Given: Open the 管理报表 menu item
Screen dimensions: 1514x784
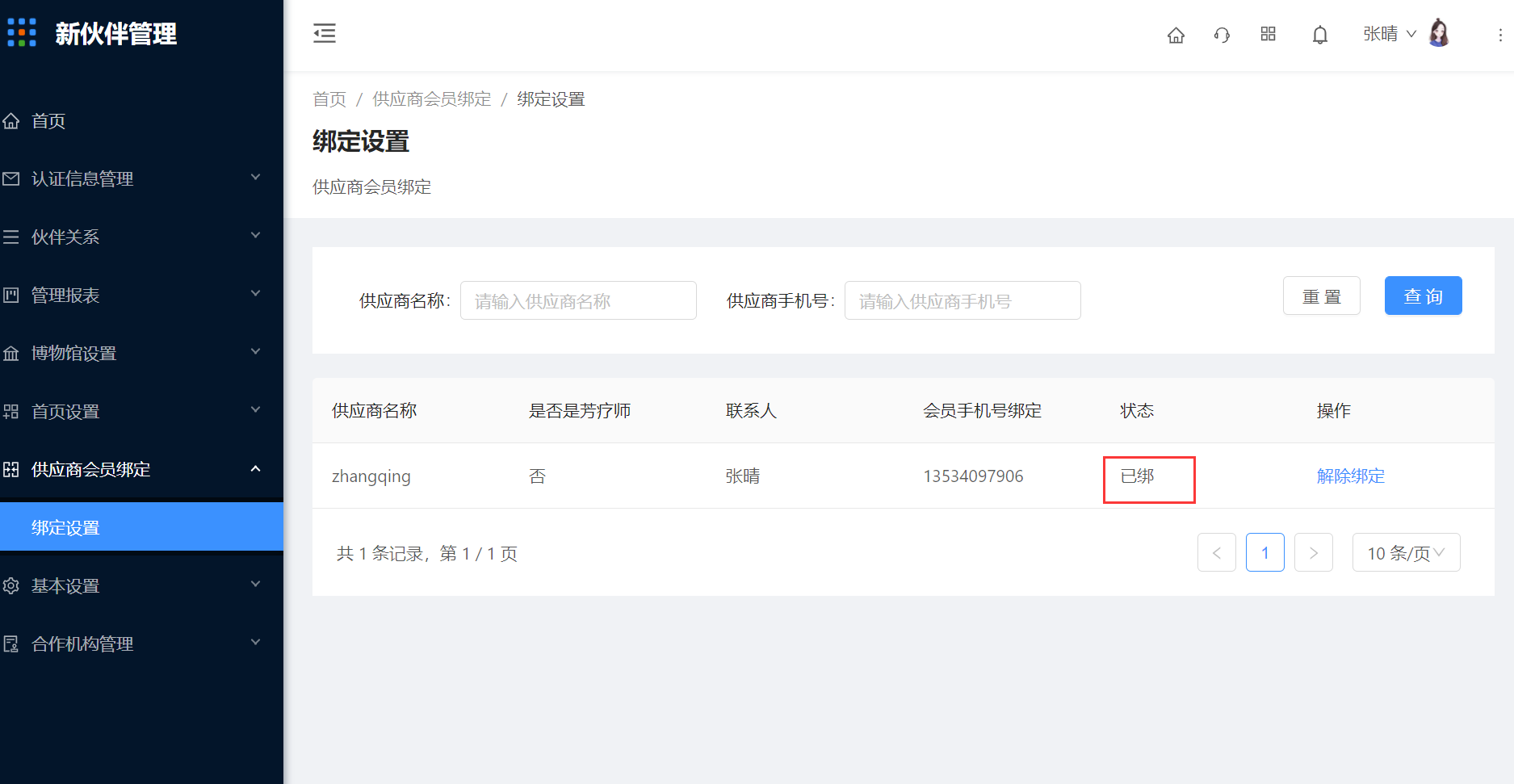Looking at the screenshot, I should (141, 296).
